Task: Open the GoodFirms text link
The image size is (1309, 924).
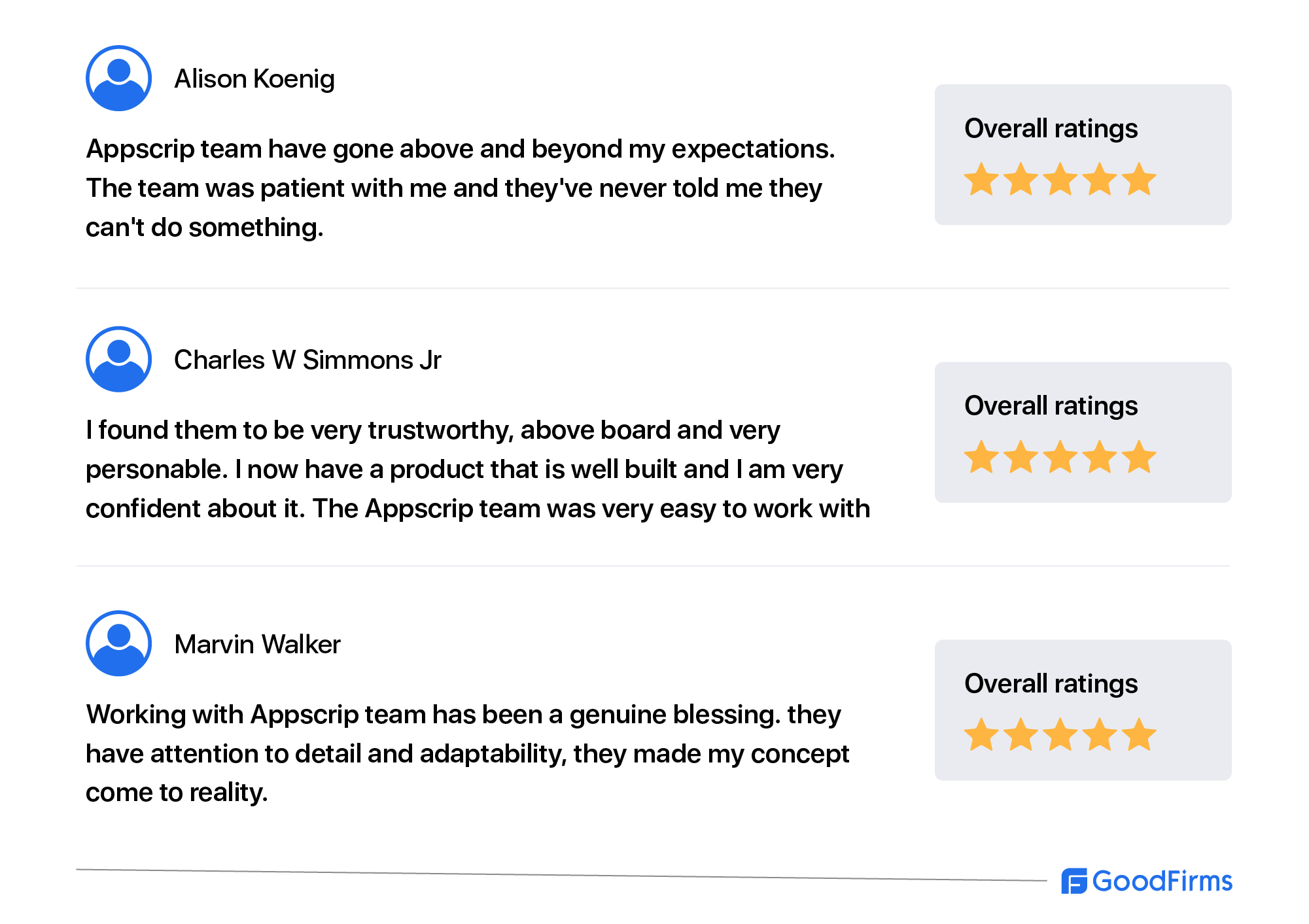Action: coord(1162,881)
